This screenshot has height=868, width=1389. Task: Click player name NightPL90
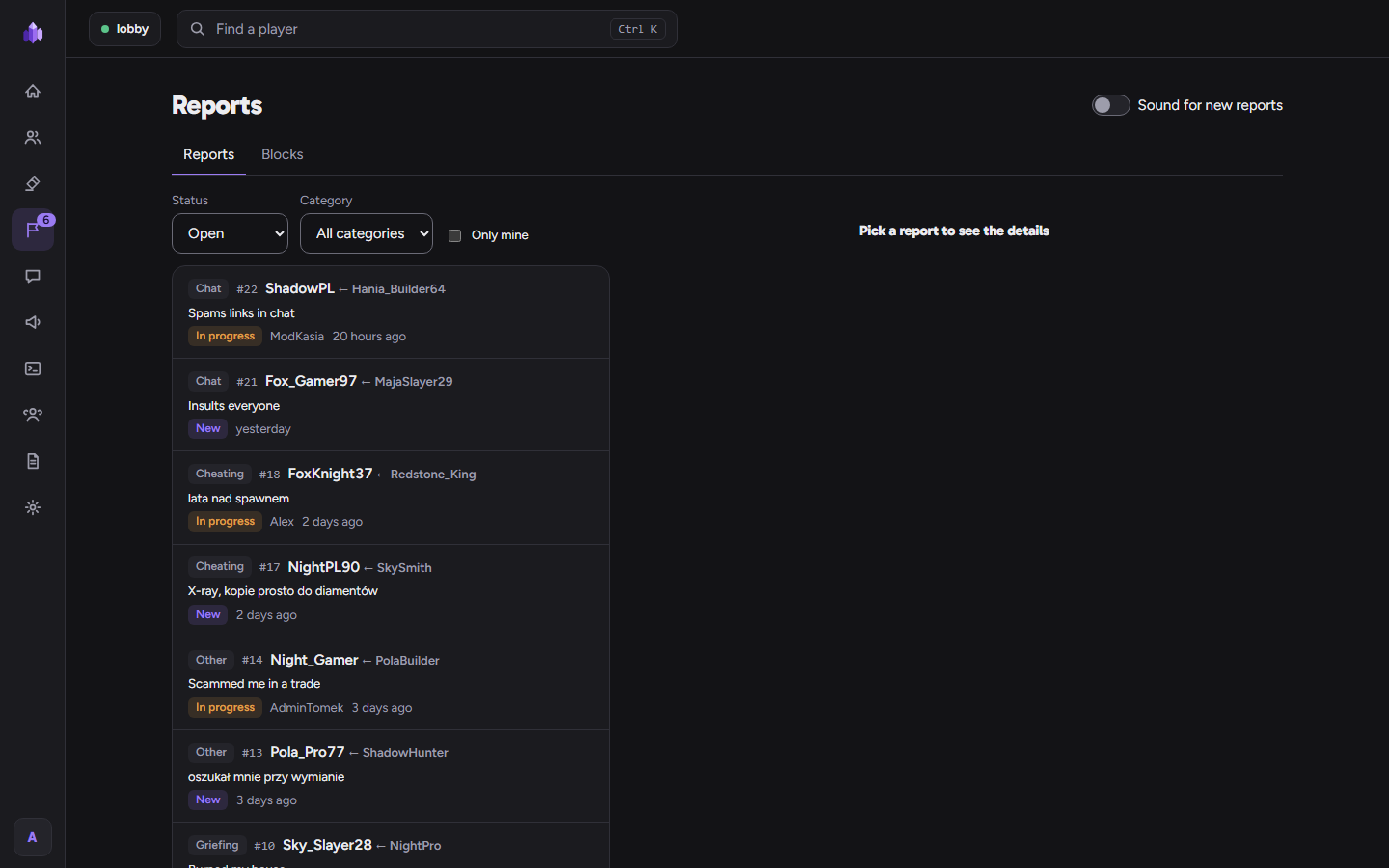click(324, 567)
